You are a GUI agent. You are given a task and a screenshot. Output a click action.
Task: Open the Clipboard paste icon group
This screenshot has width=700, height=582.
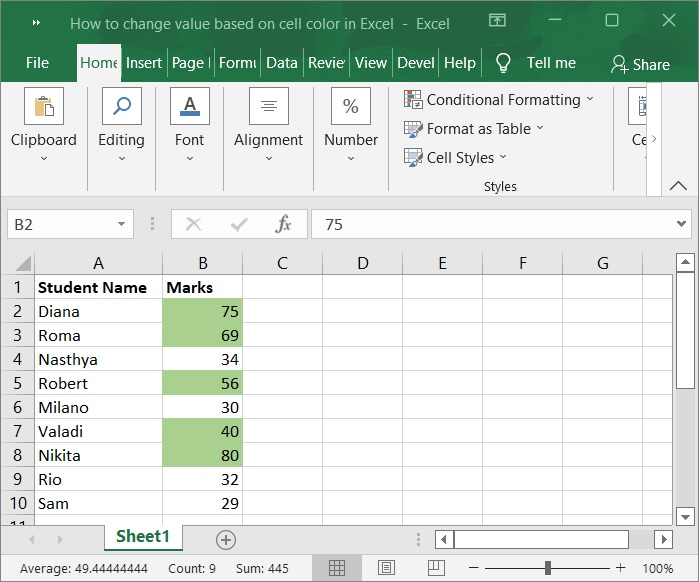pyautogui.click(x=43, y=107)
